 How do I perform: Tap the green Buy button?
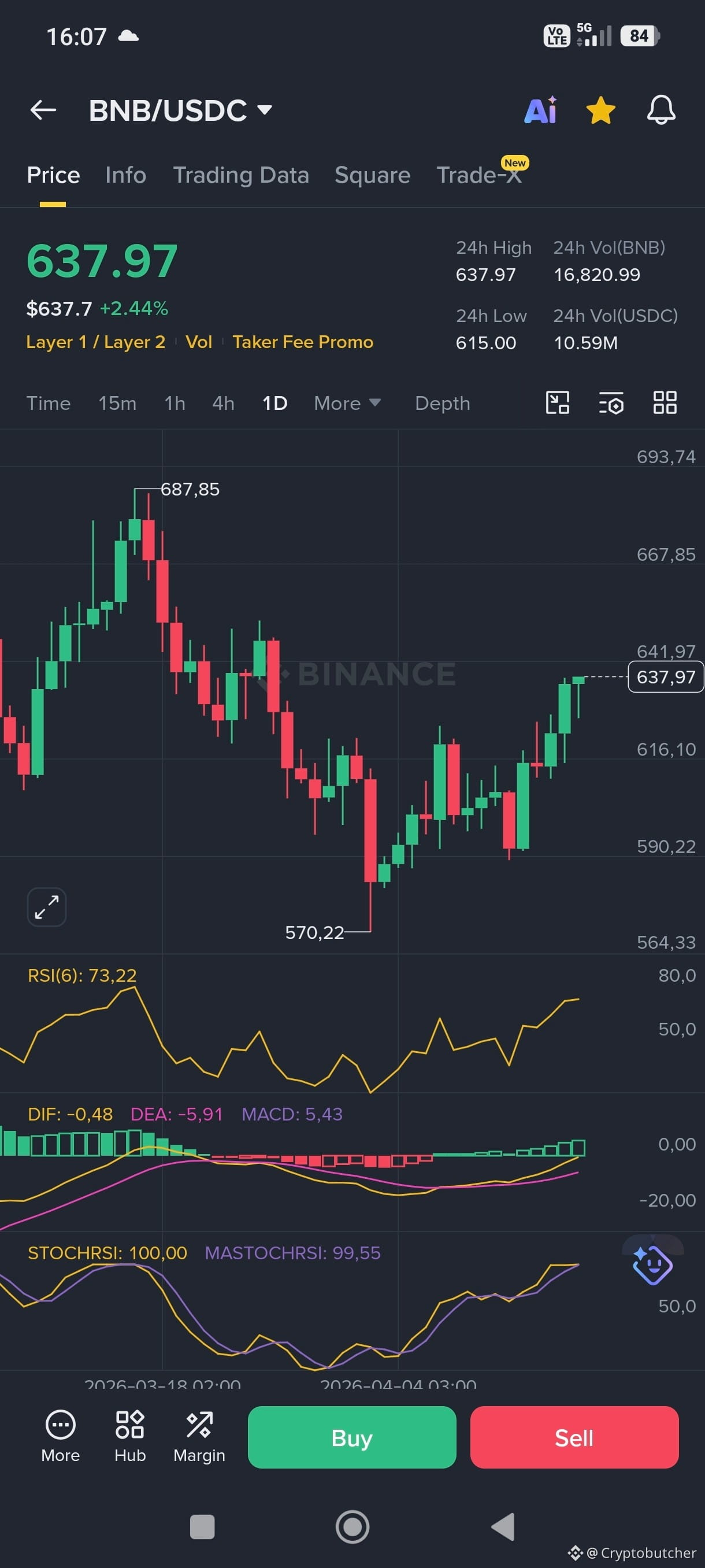click(x=351, y=1437)
